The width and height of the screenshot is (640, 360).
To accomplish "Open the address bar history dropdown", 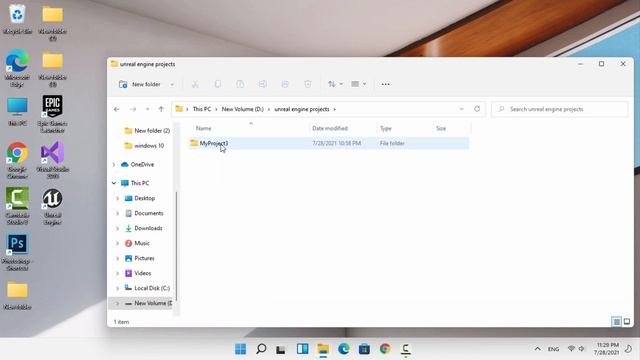I will pyautogui.click(x=462, y=109).
